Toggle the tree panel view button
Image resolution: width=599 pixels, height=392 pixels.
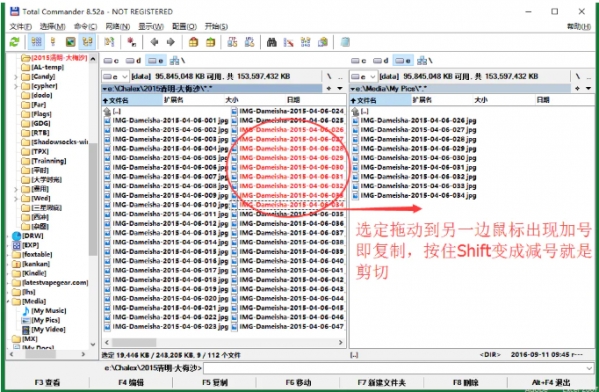tap(87, 42)
